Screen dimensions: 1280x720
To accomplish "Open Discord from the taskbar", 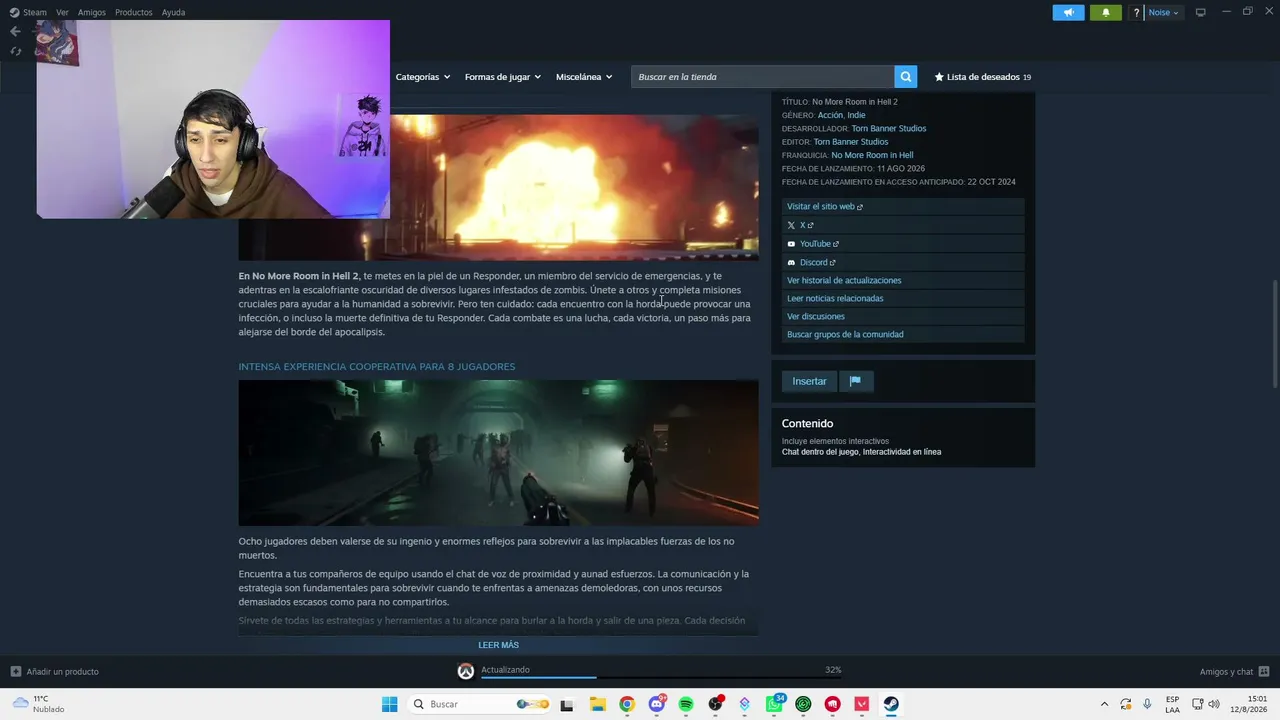I will pyautogui.click(x=657, y=704).
